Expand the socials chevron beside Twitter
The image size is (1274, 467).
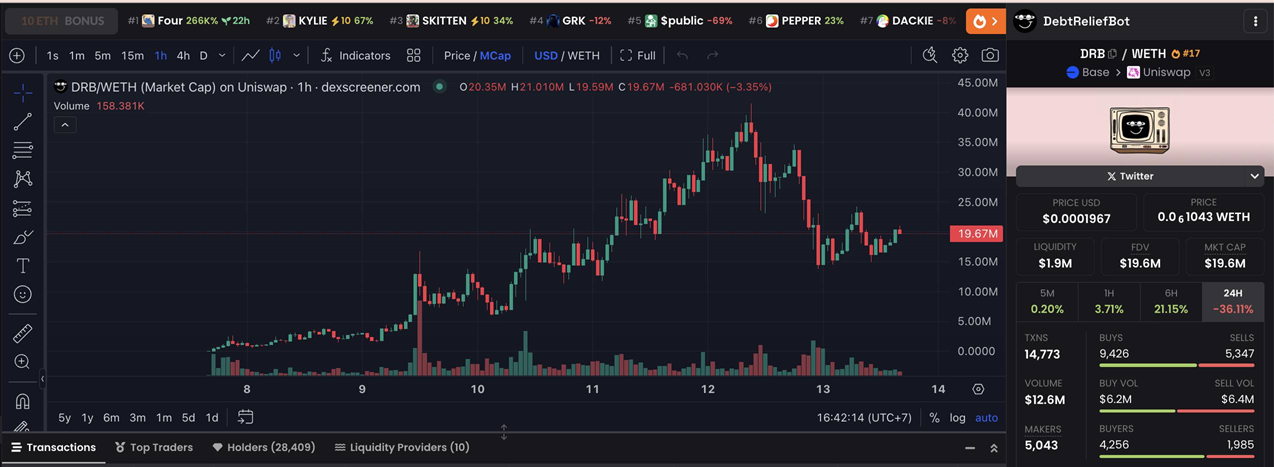click(x=1255, y=176)
